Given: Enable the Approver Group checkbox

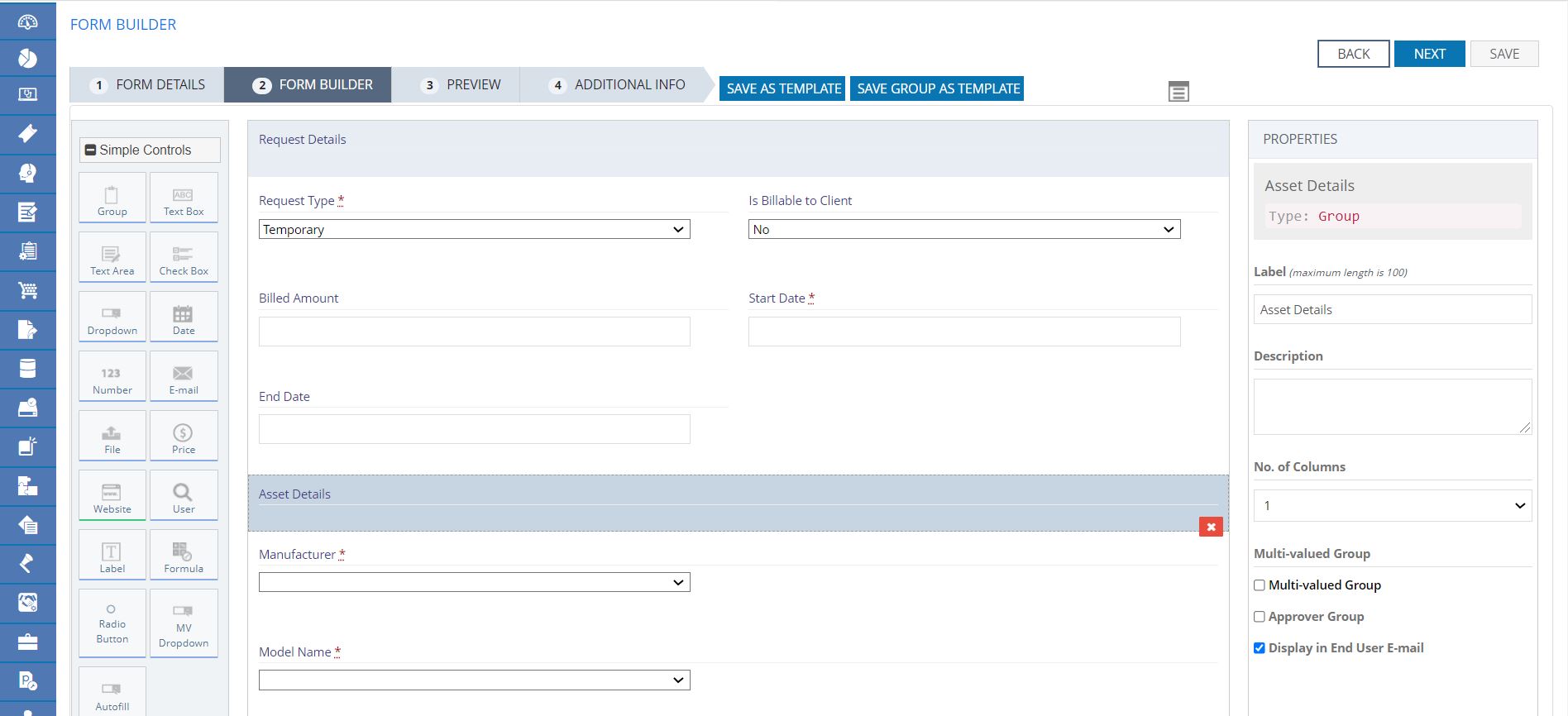Looking at the screenshot, I should tap(1260, 617).
